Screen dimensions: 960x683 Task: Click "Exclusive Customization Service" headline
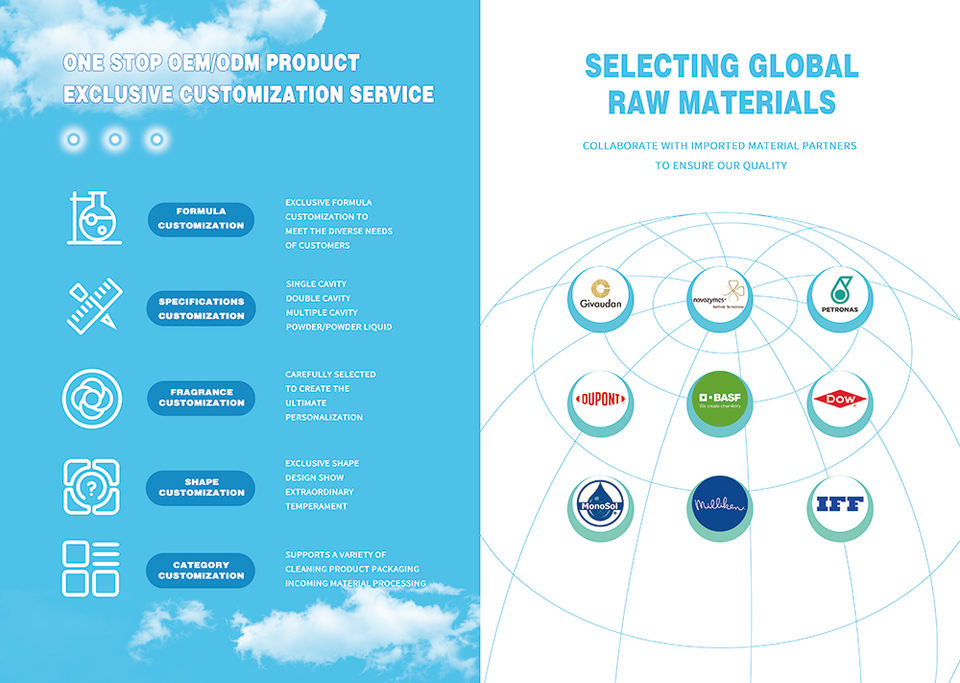pos(249,94)
